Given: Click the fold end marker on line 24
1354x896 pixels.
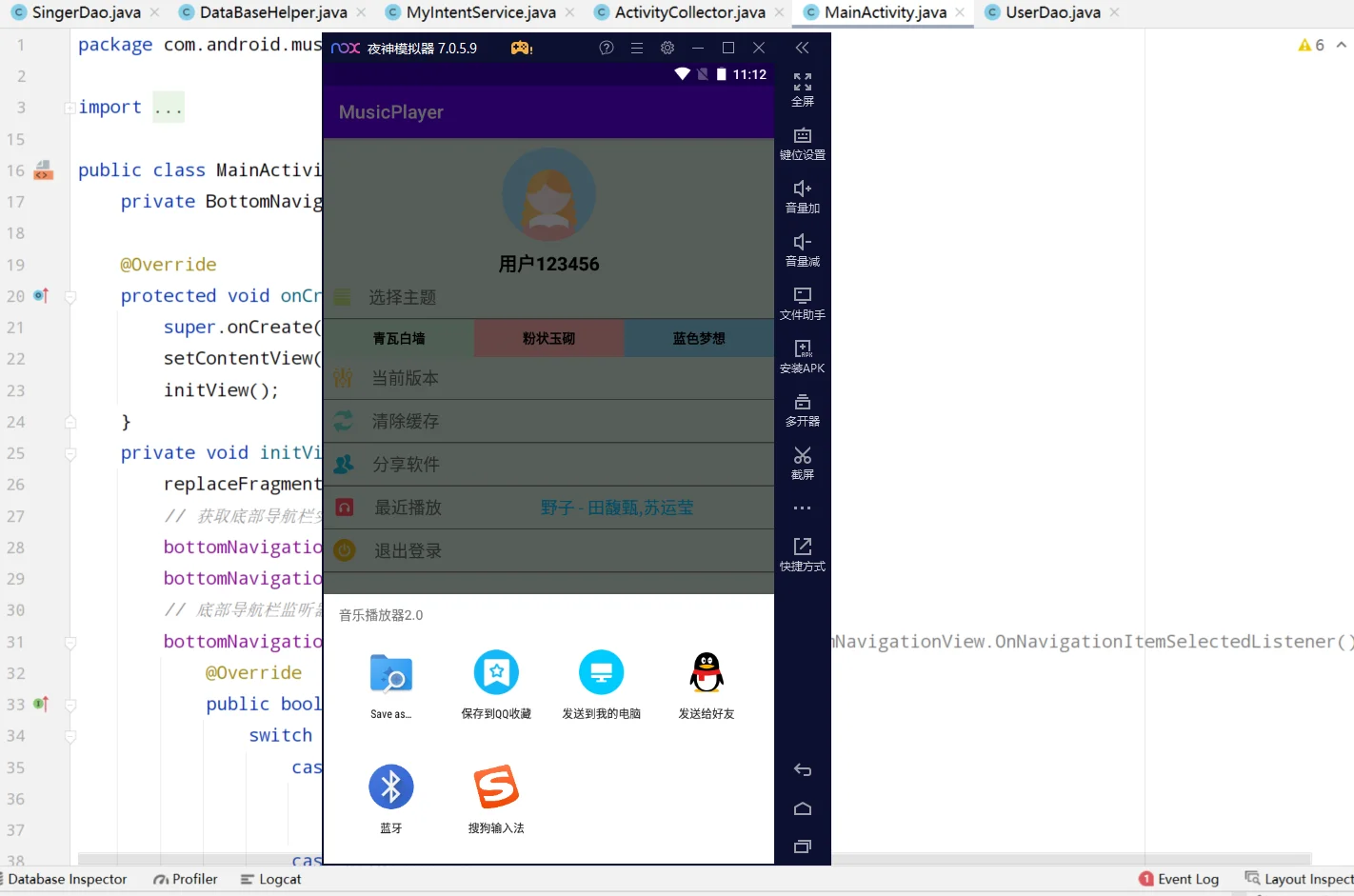Looking at the screenshot, I should (x=70, y=422).
